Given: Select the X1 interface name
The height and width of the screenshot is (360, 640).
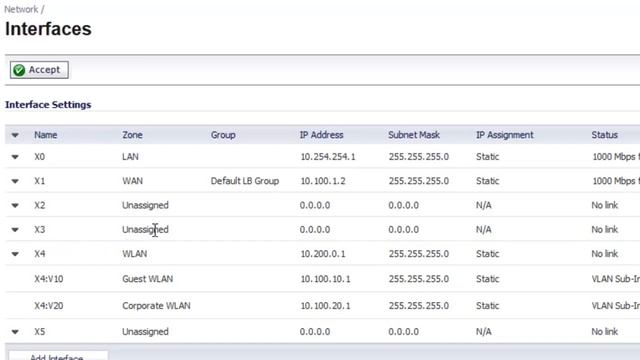Looking at the screenshot, I should point(40,181).
